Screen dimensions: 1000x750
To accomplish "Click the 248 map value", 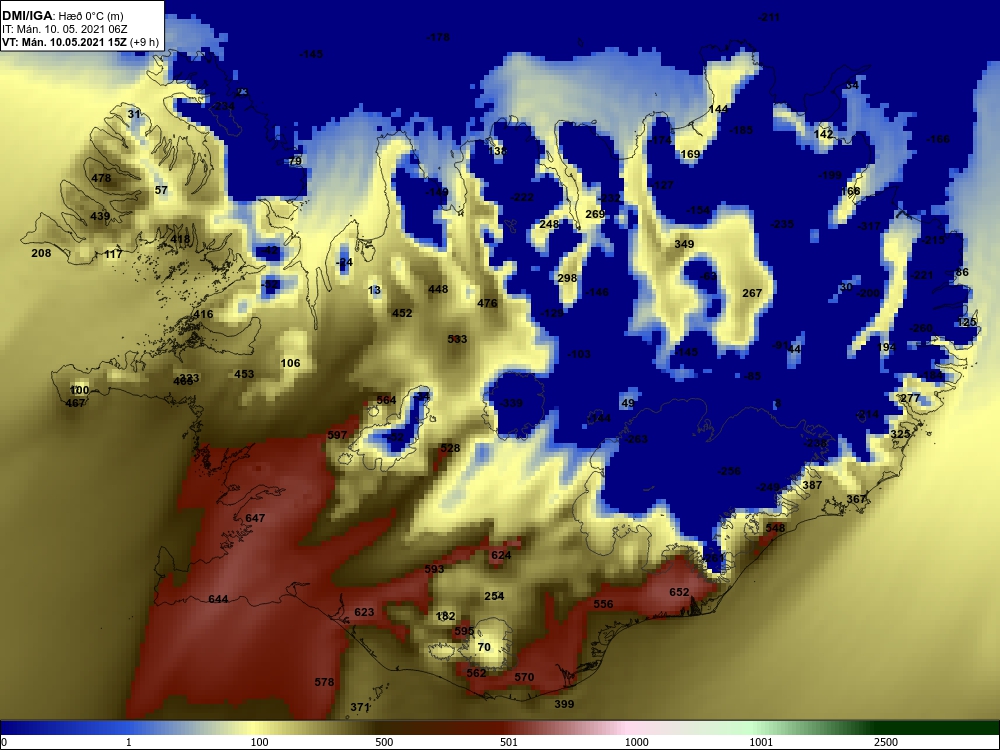I will (549, 224).
